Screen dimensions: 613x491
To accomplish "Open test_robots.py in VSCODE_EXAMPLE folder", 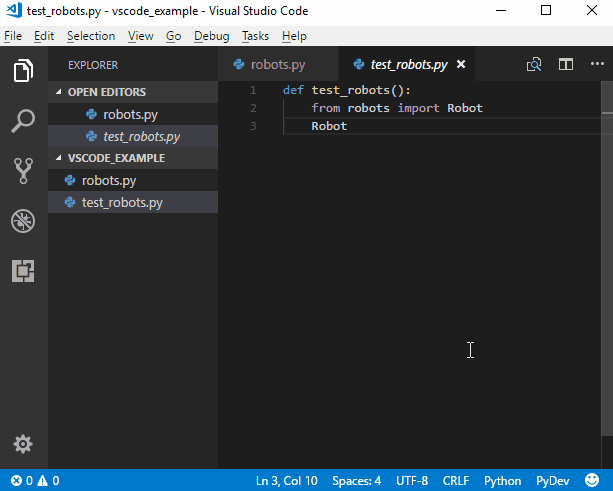I will pyautogui.click(x=133, y=202).
